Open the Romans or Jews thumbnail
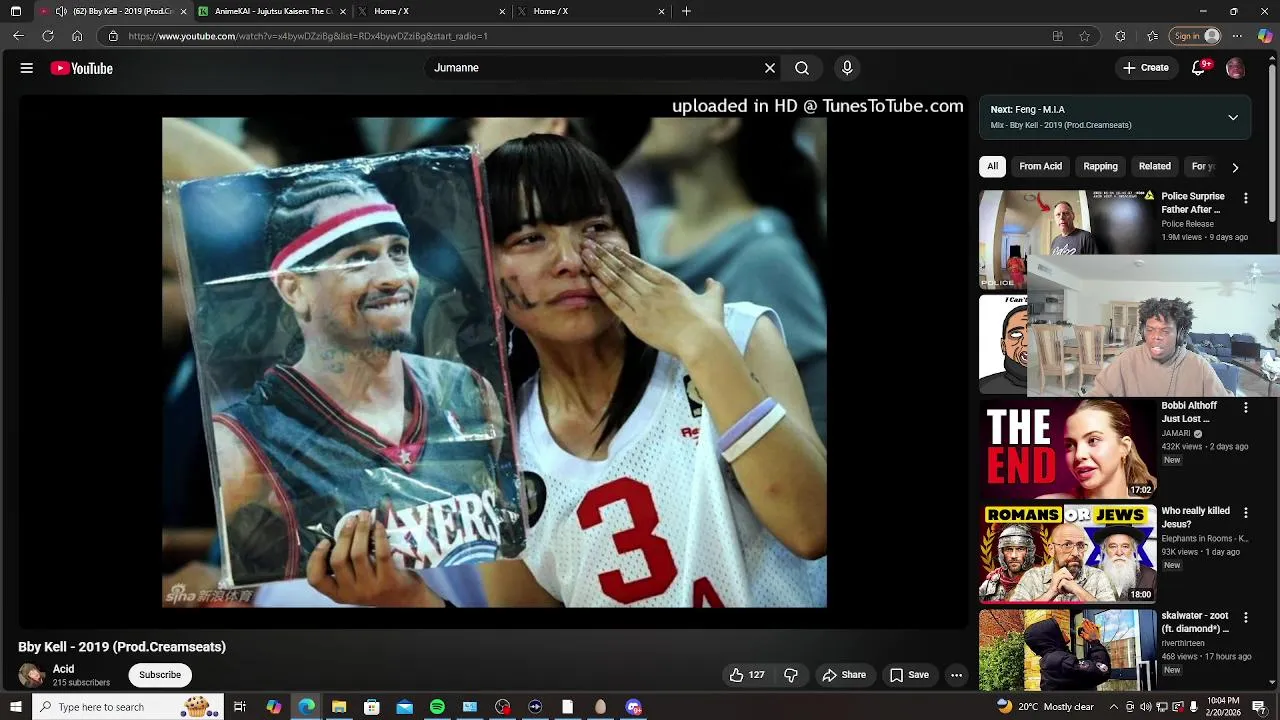The height and width of the screenshot is (720, 1280). [1067, 554]
